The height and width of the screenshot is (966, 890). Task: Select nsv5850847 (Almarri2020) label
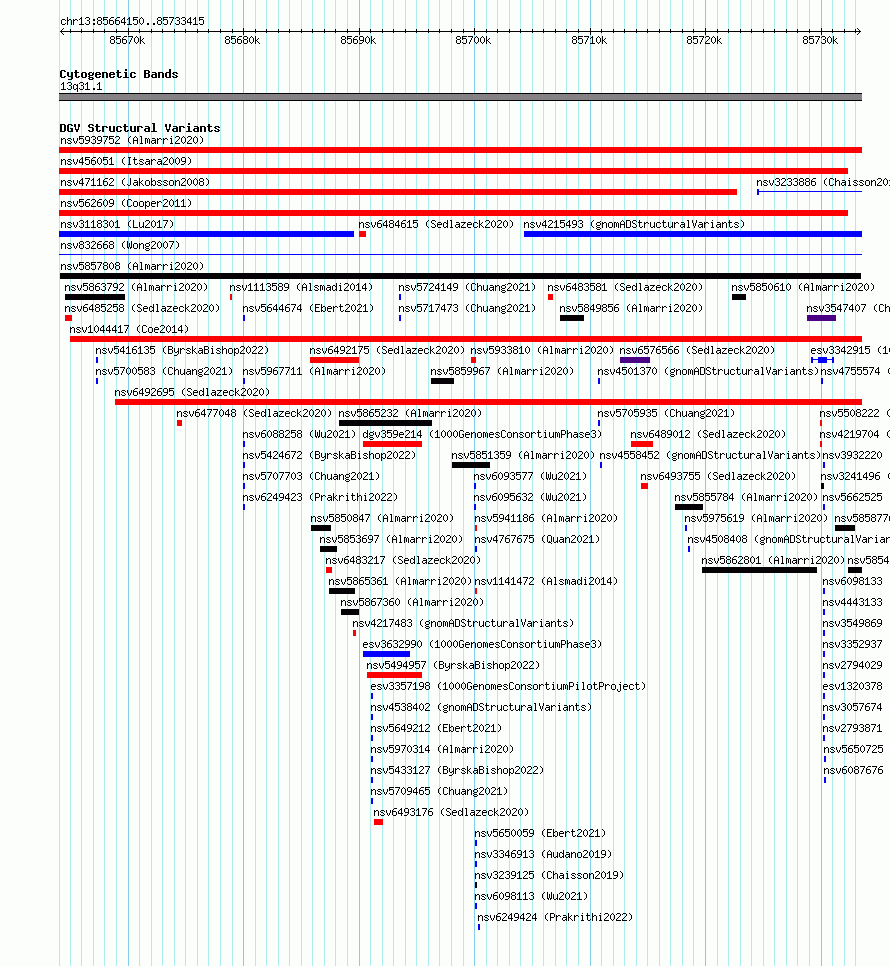pos(382,518)
